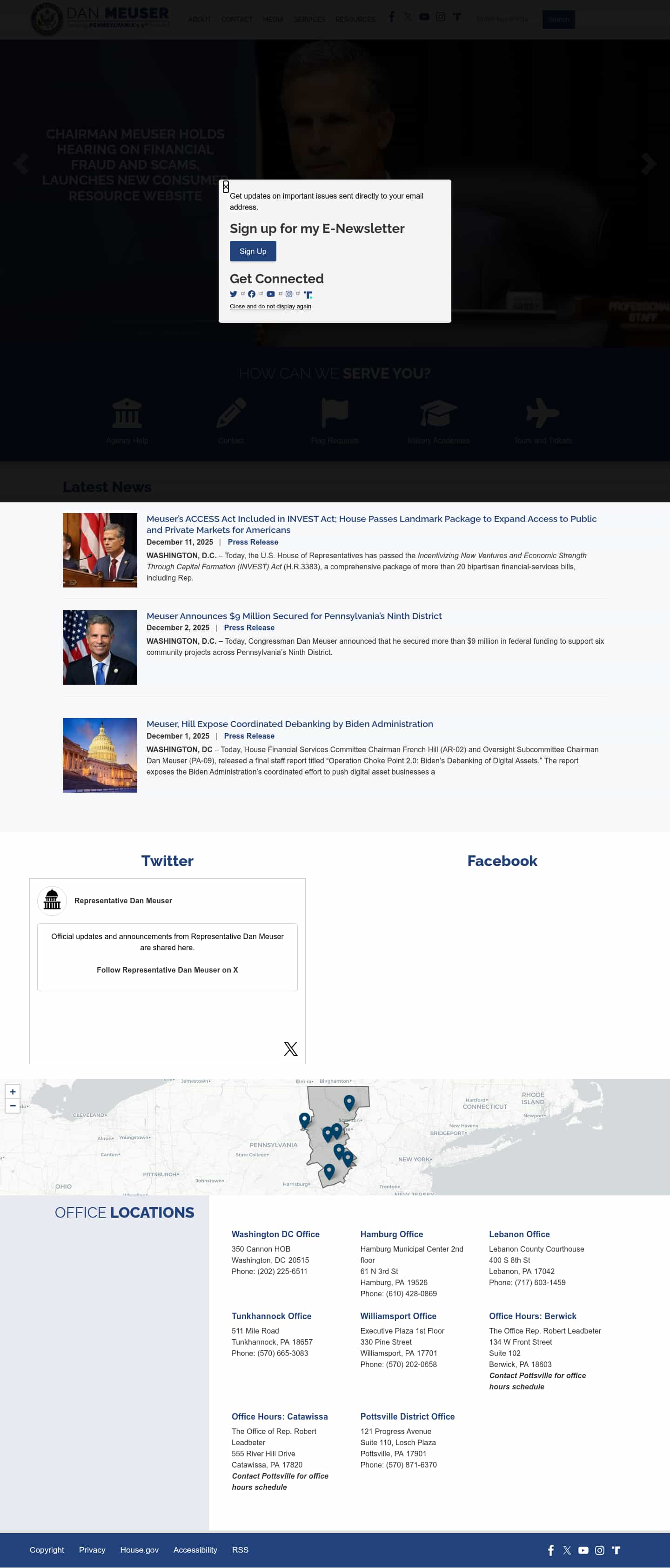The height and width of the screenshot is (1568, 670).
Task: Click Press Release tag for December 11 article
Action: coord(253,542)
